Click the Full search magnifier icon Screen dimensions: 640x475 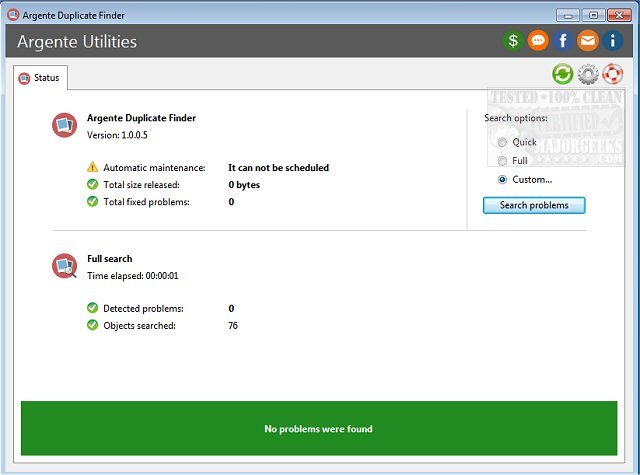tap(65, 266)
